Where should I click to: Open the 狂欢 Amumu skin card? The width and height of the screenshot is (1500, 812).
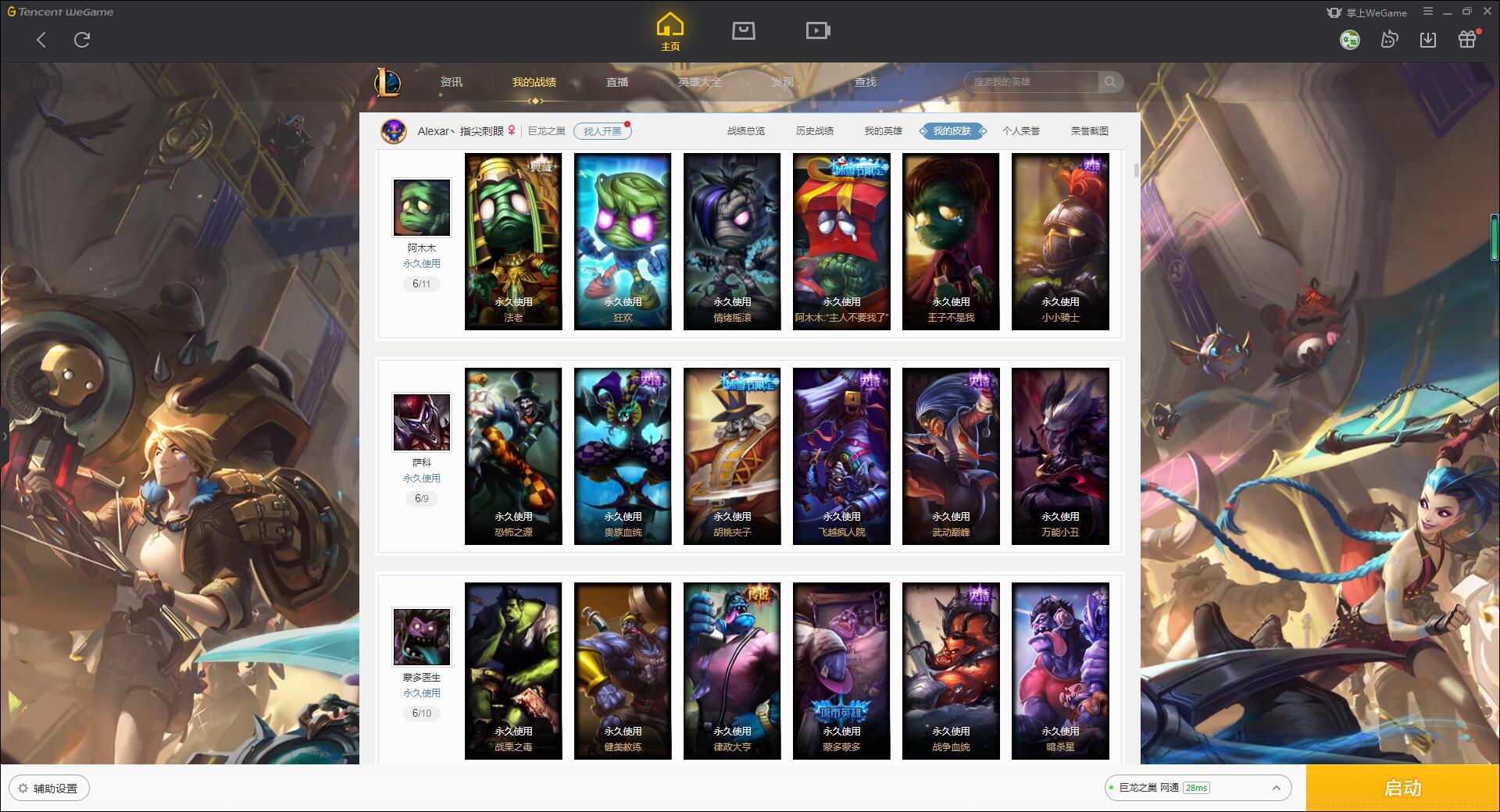click(623, 241)
